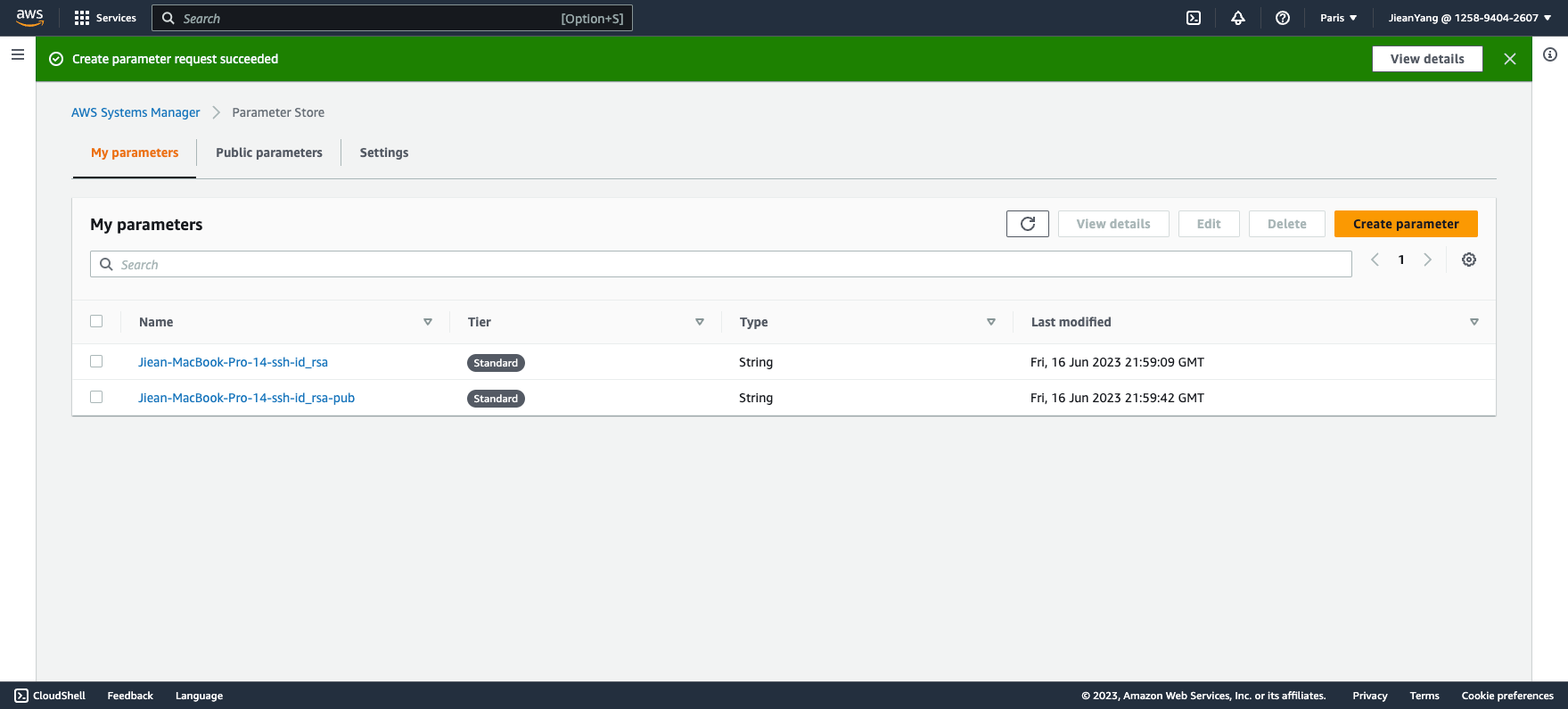1568x709 pixels.
Task: Open the notifications bell
Action: tap(1238, 18)
